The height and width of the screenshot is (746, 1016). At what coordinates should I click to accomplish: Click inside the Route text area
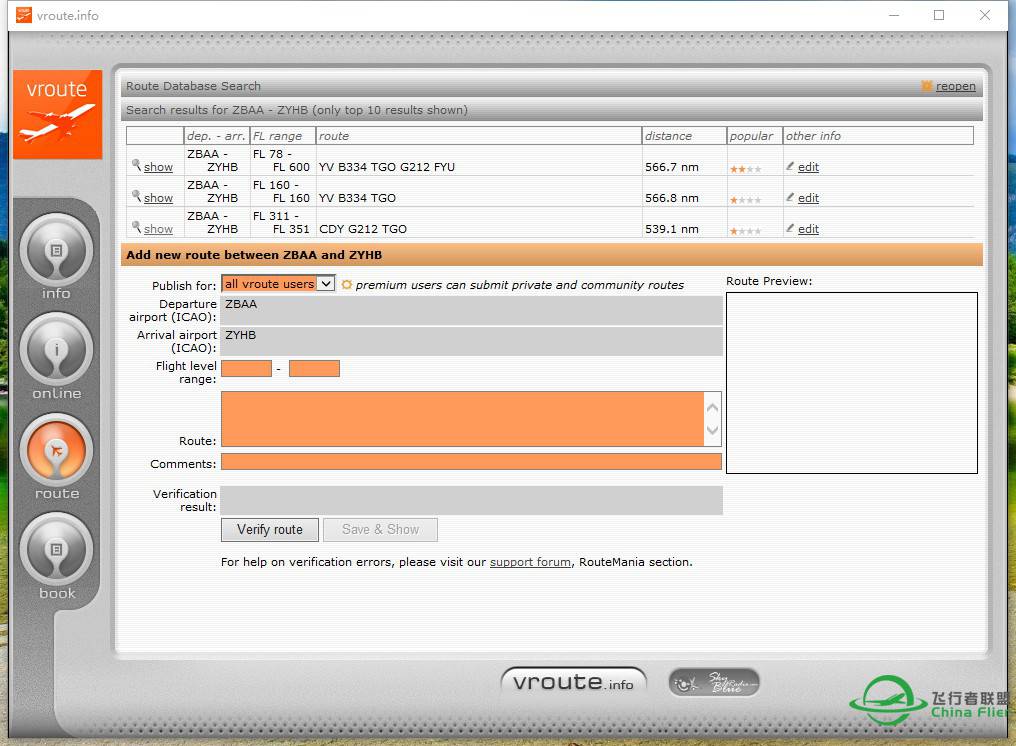point(463,419)
